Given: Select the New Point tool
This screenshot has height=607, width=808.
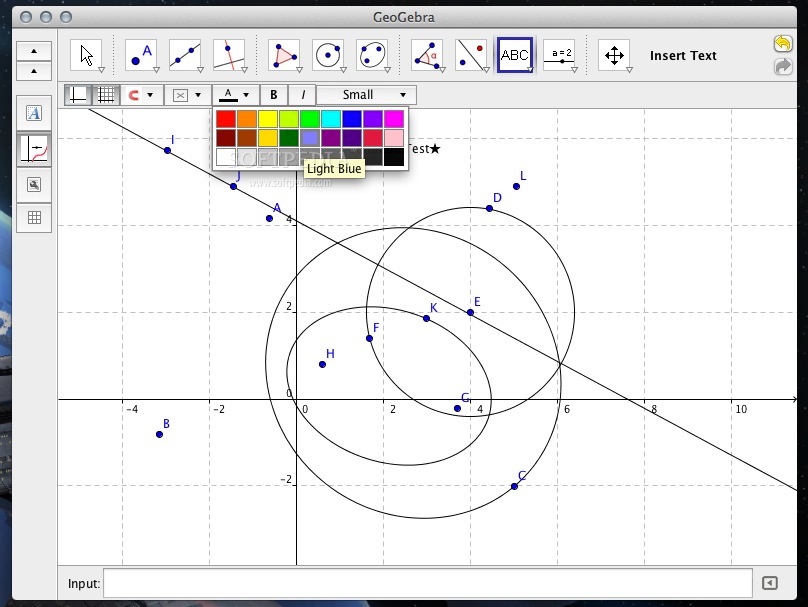Looking at the screenshot, I should tap(140, 55).
